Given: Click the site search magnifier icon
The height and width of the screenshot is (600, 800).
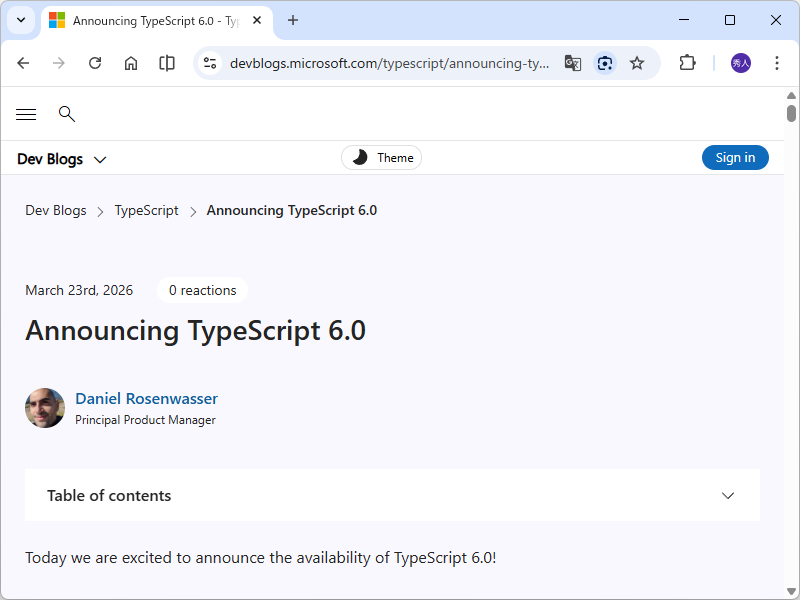Looking at the screenshot, I should click(x=67, y=114).
